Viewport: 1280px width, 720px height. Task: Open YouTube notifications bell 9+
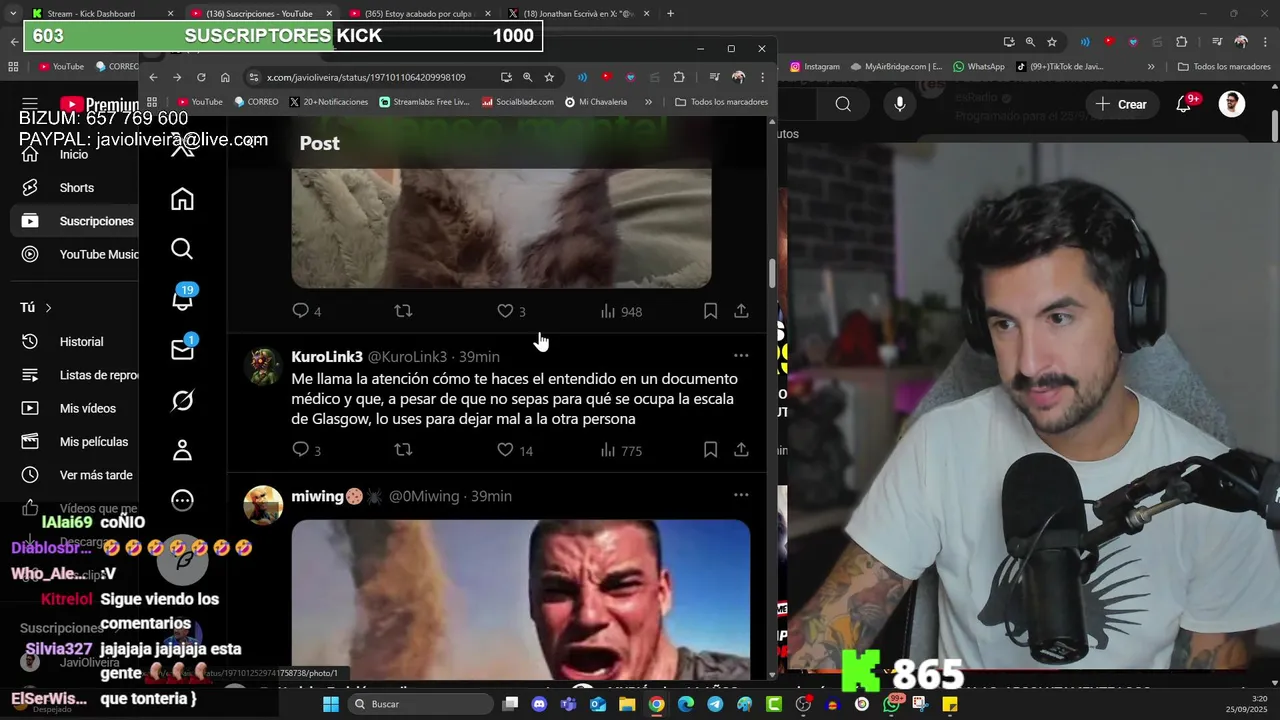click(1185, 103)
